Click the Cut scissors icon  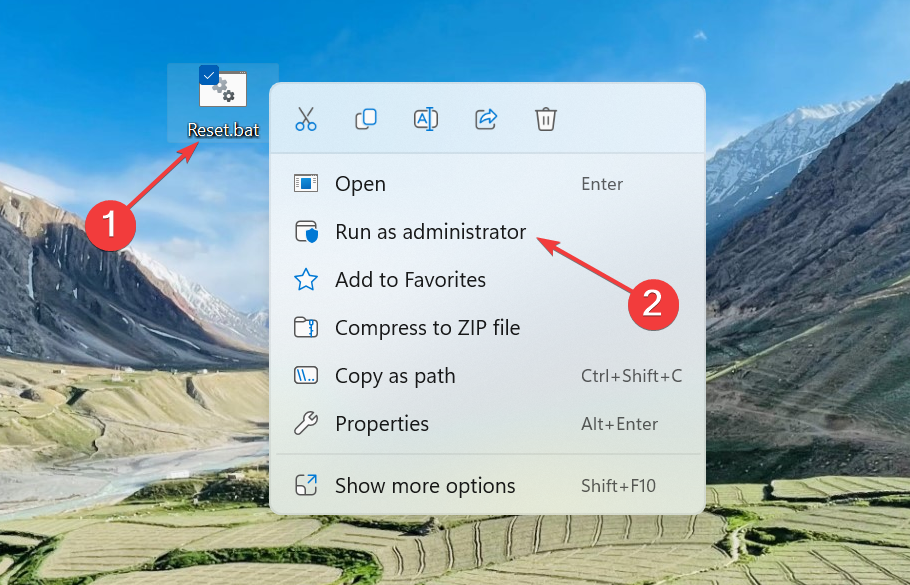306,119
